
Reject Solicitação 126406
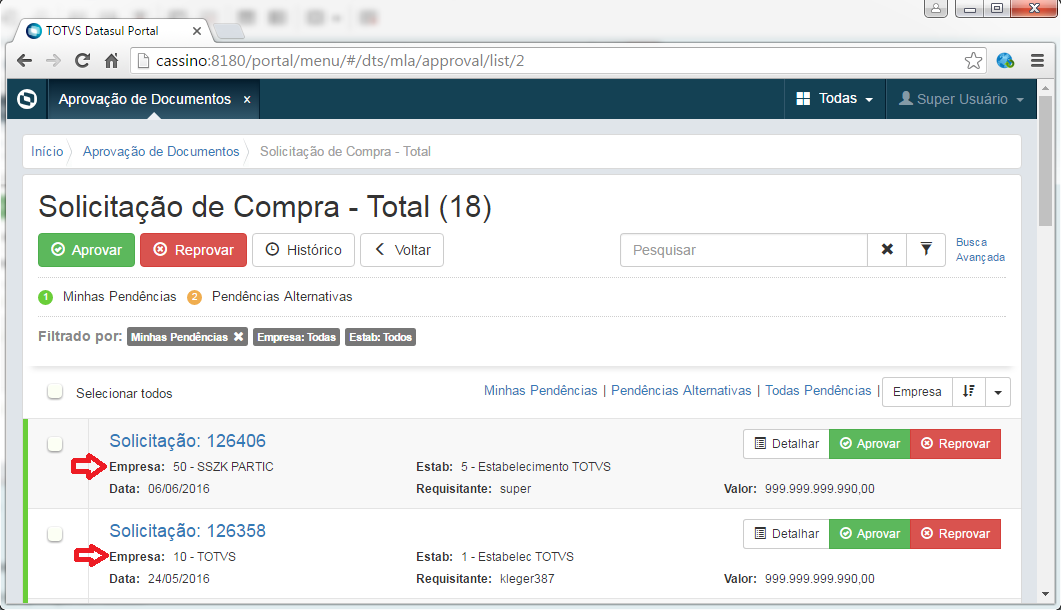point(955,443)
